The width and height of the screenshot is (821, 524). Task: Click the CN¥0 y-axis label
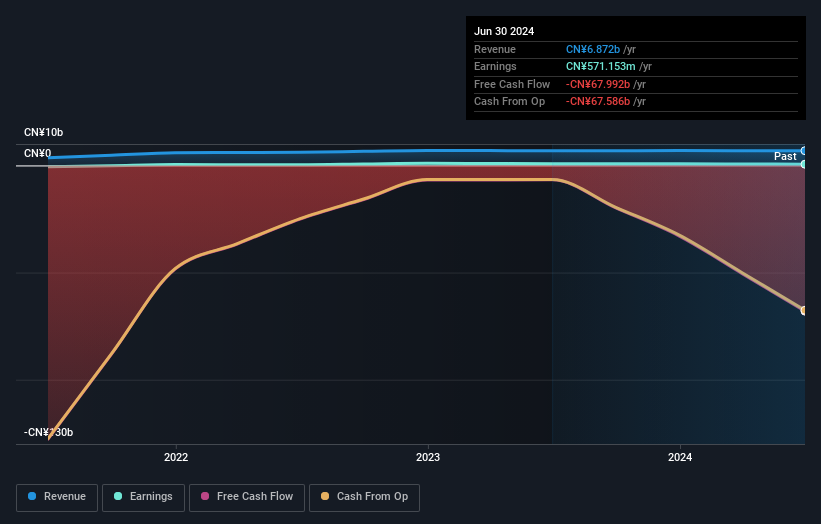(x=38, y=153)
